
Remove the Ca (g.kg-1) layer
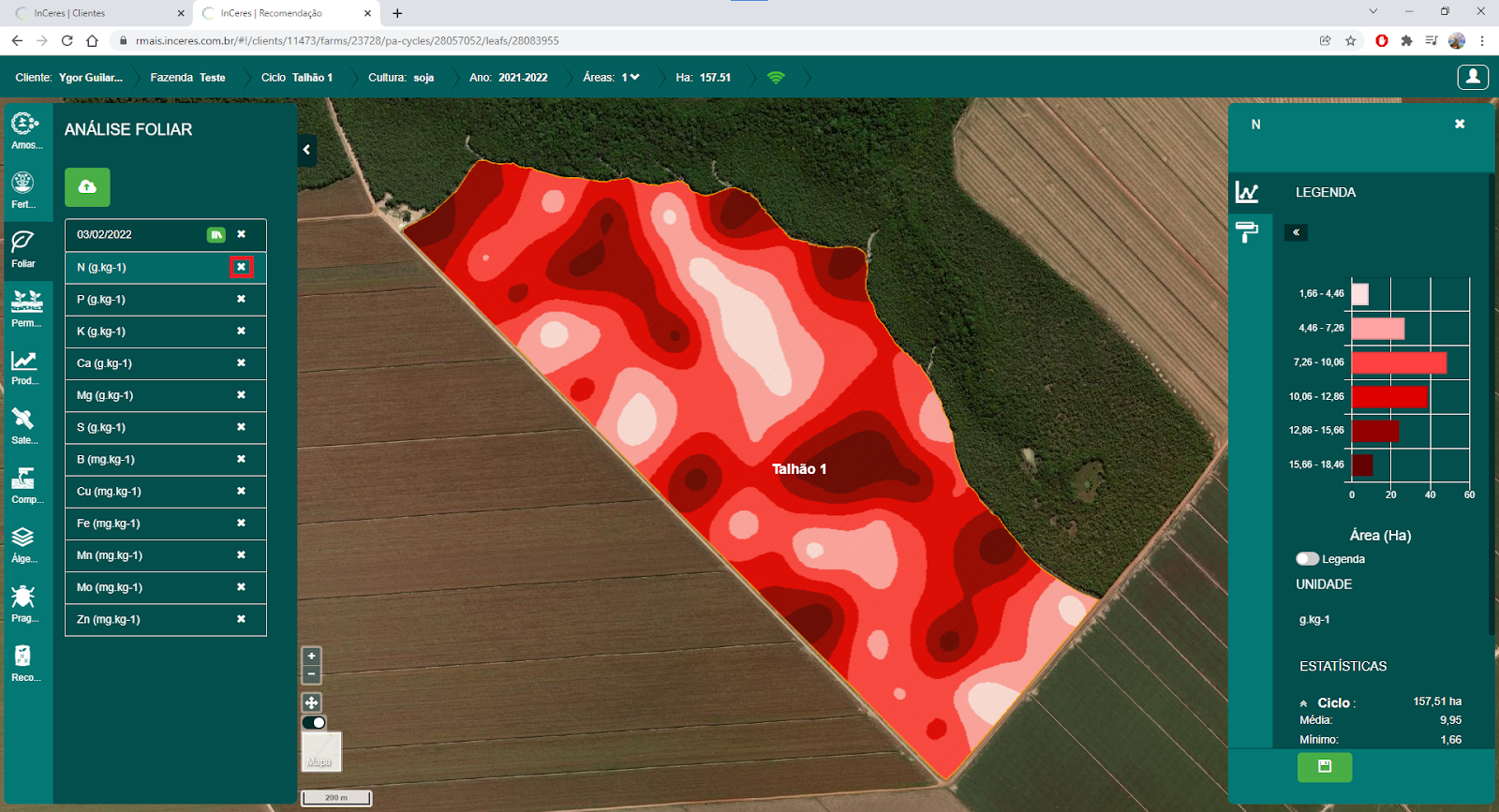[242, 363]
